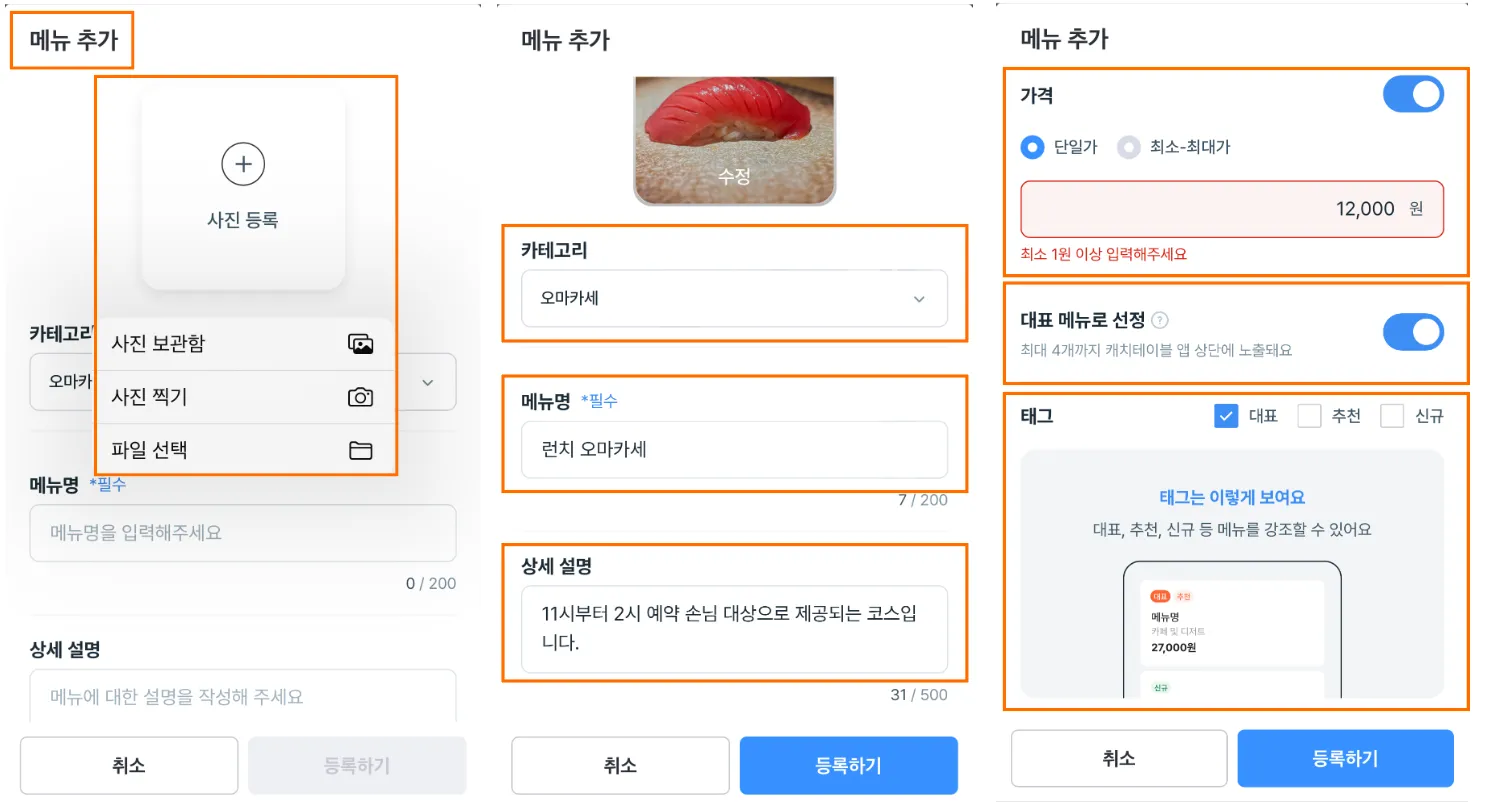The width and height of the screenshot is (1487, 802).
Task: Toggle the 대표 메뉴로 선정 switch
Action: click(x=1413, y=332)
